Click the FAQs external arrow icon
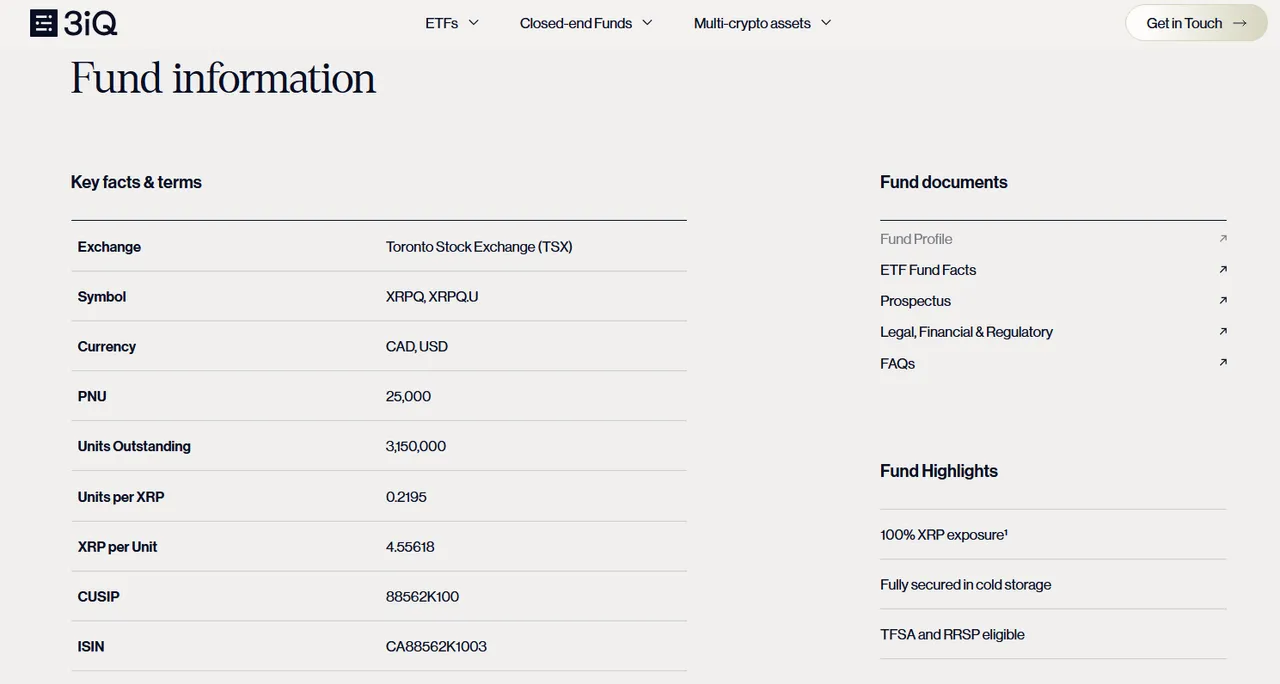1280x684 pixels. (x=1223, y=362)
